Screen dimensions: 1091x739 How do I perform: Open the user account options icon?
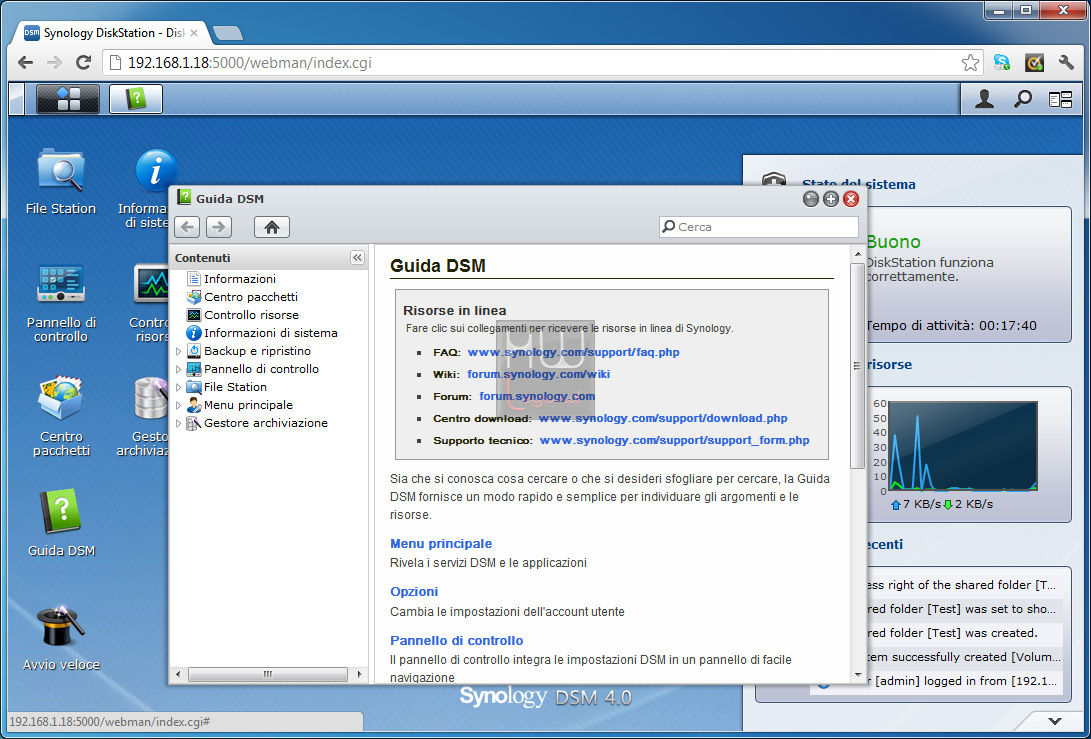point(984,100)
